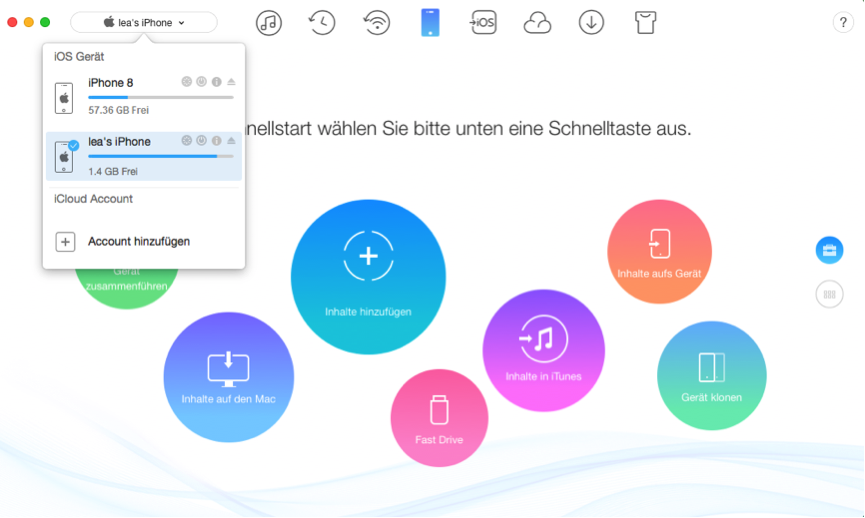Open the help question mark button
Viewport: 865px width, 518px height.
(843, 23)
